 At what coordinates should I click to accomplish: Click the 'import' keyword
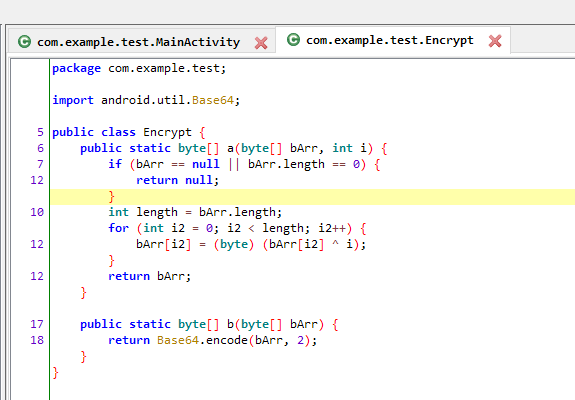(x=73, y=100)
